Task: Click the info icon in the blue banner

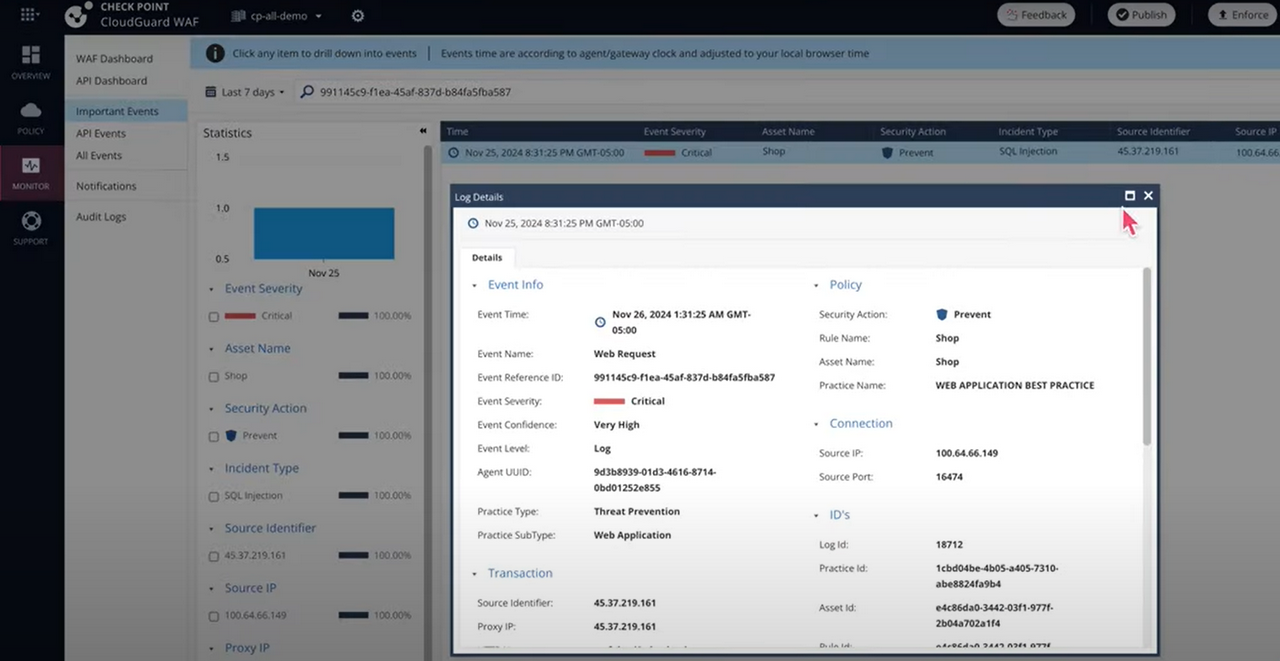Action: point(215,53)
